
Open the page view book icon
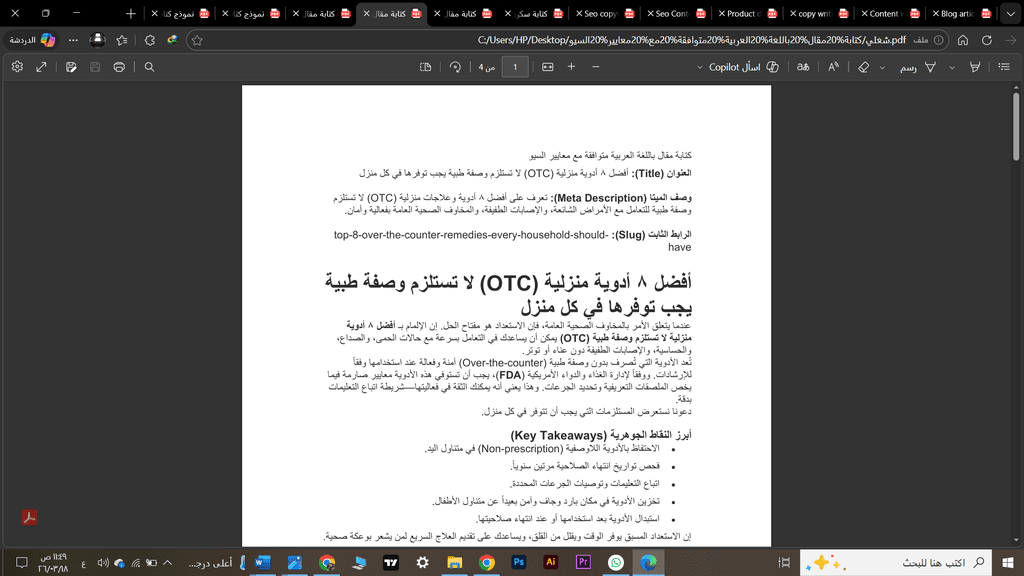click(x=425, y=67)
